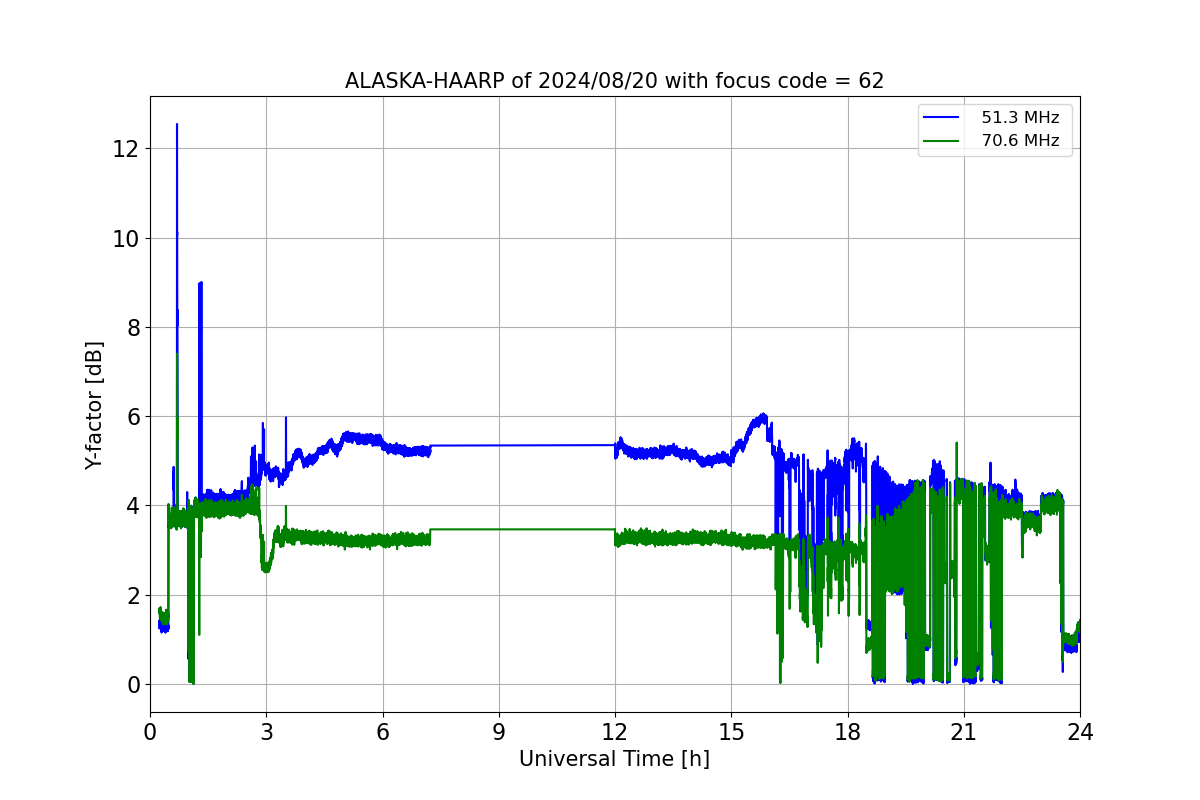Click the x-axis tick label '18'
The width and height of the screenshot is (1200, 800).
(x=848, y=731)
